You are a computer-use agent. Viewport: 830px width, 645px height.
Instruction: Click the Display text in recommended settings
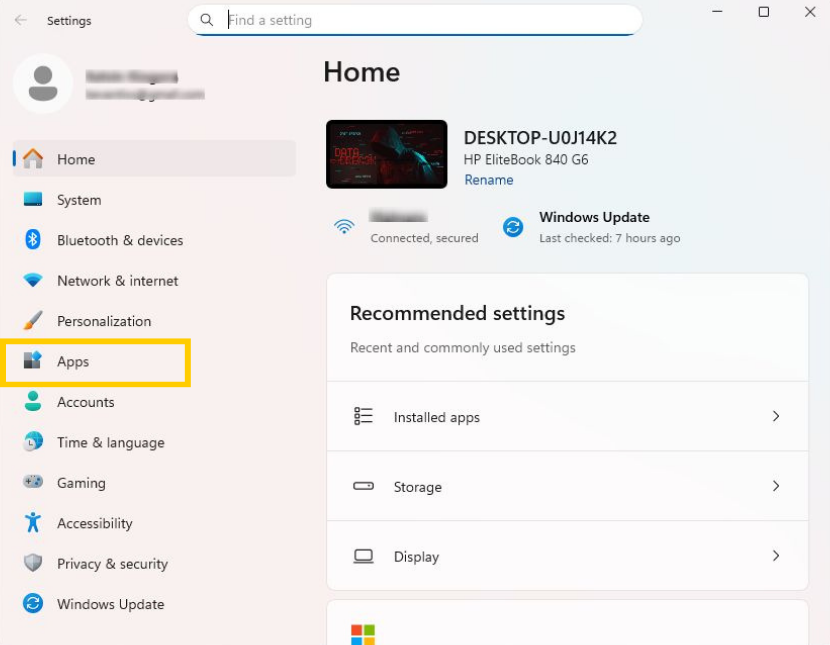point(417,557)
